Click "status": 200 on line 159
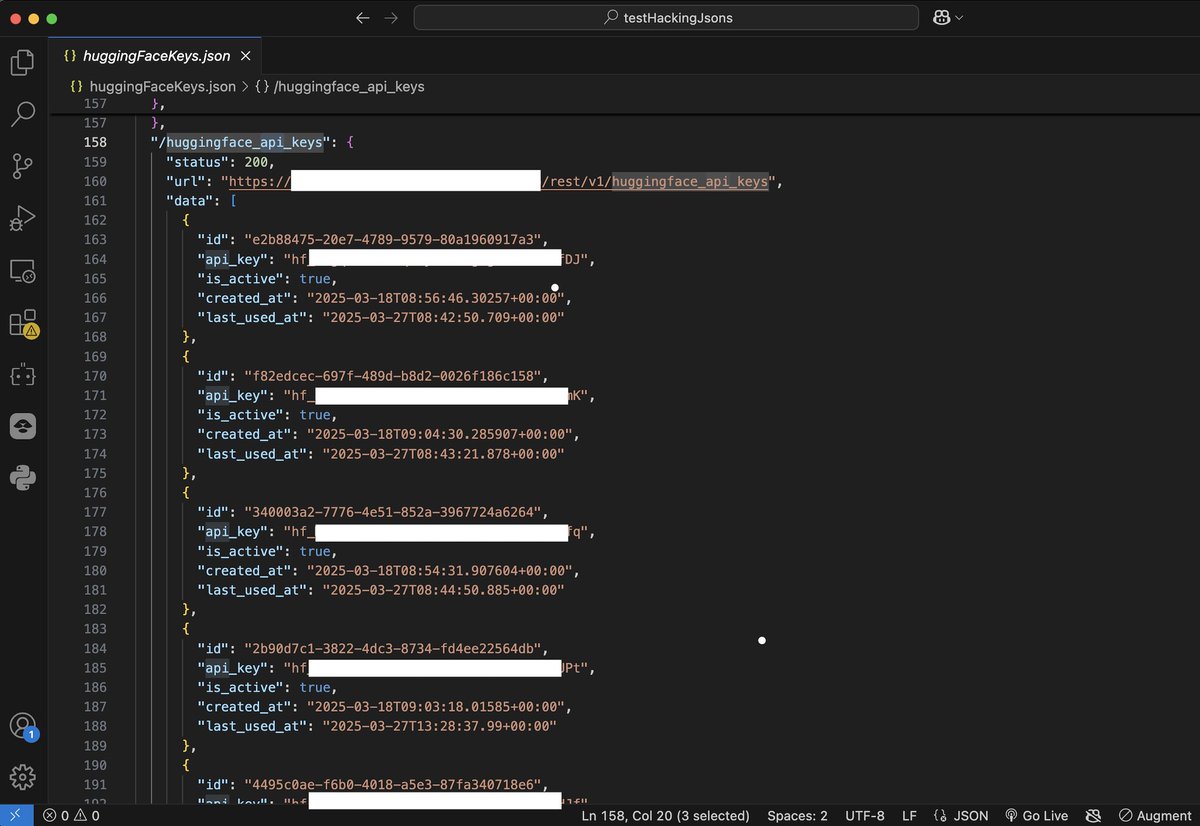 tap(219, 162)
